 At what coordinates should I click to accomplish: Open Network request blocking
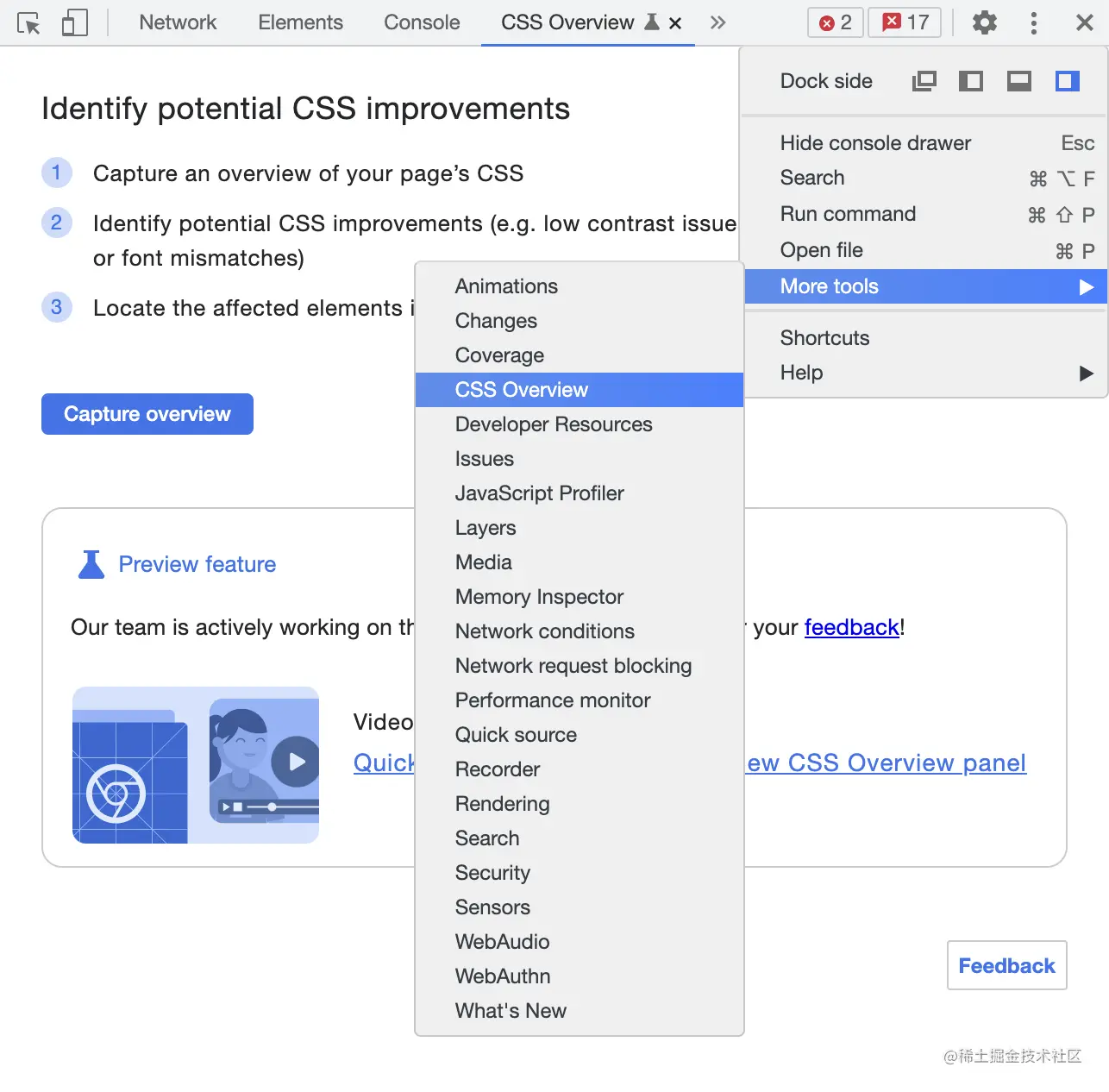coord(579,666)
